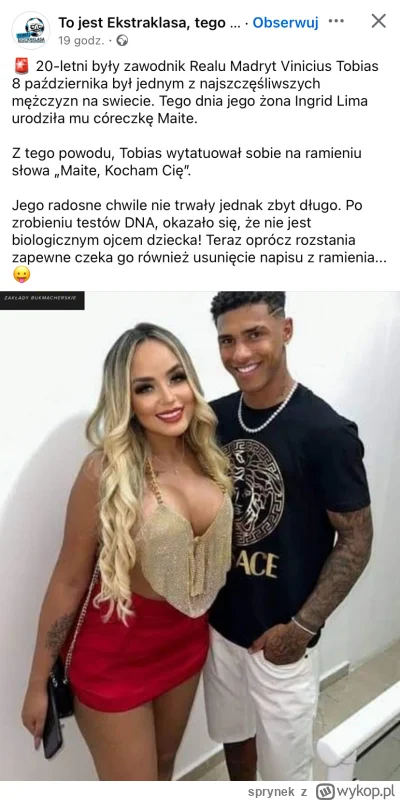Screen dimensions: 400x801
Task: Select the paragraph starting 'Jego radosne chwile'
Action: (199, 240)
